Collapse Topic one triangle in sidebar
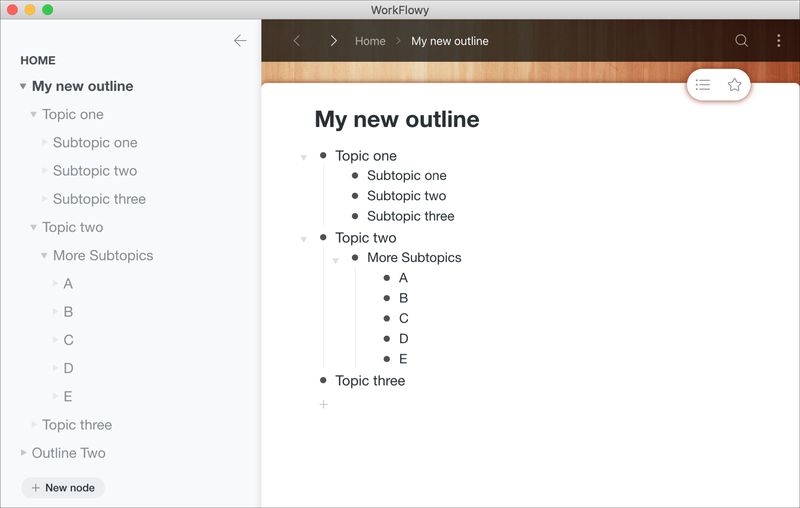The image size is (800, 508). coord(33,114)
